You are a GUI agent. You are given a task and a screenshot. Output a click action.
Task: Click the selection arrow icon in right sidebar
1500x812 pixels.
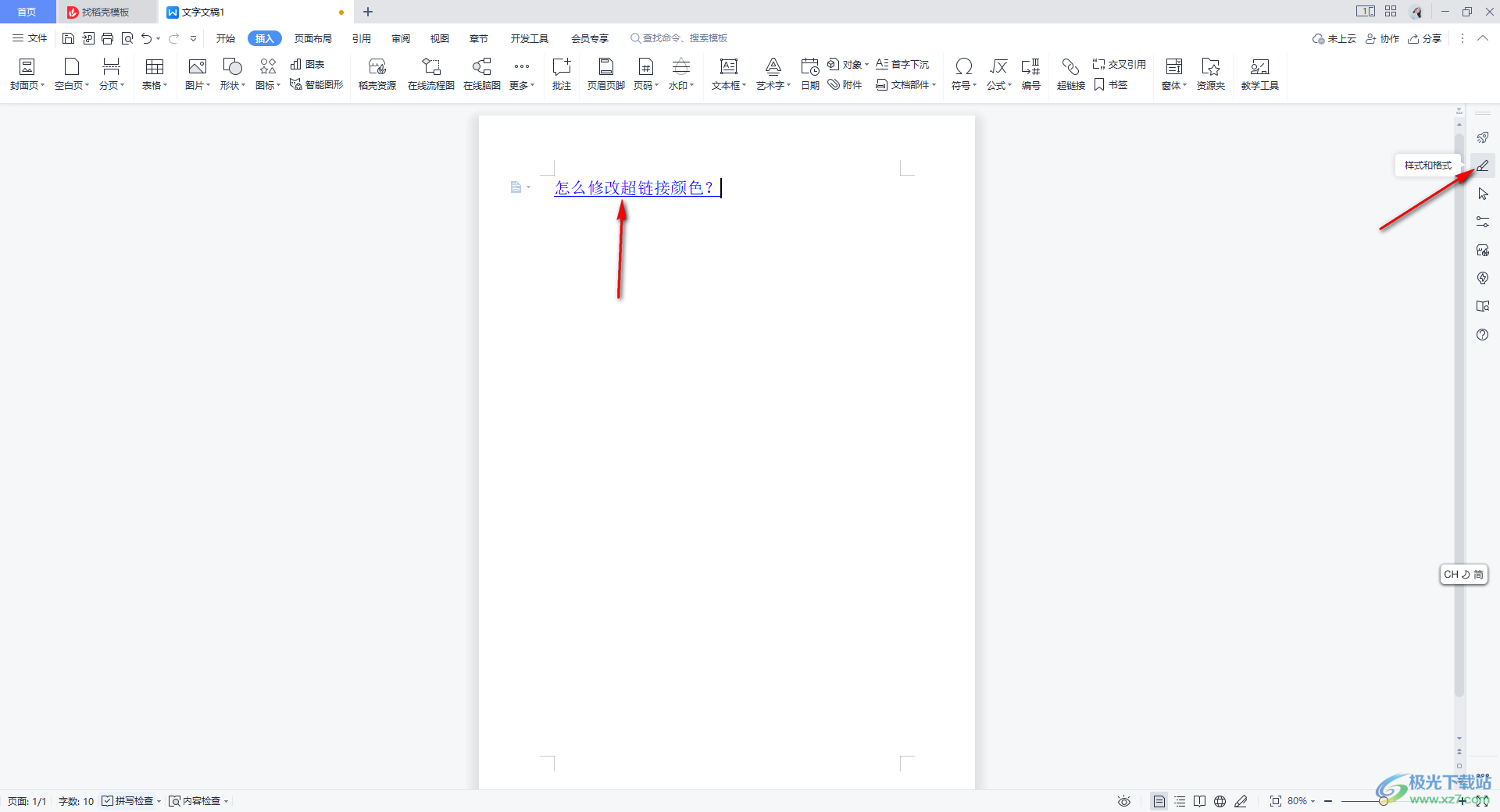point(1483,194)
